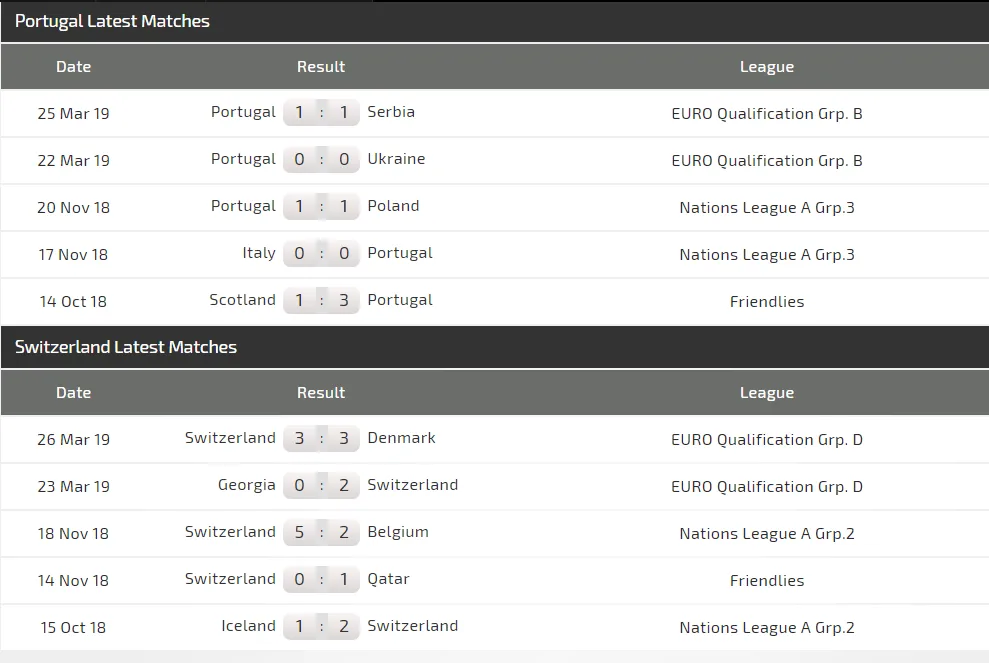Click the Date column header in Portugal table

[x=73, y=67]
